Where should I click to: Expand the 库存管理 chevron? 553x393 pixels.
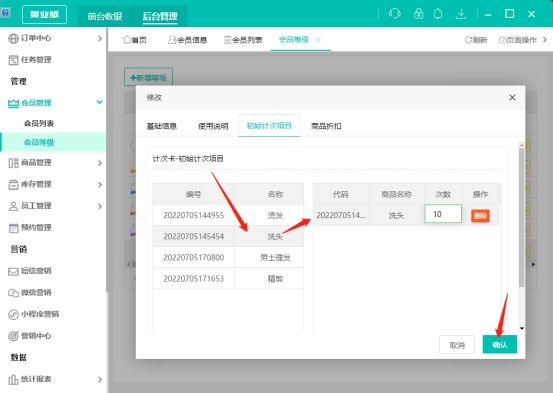pyautogui.click(x=100, y=185)
